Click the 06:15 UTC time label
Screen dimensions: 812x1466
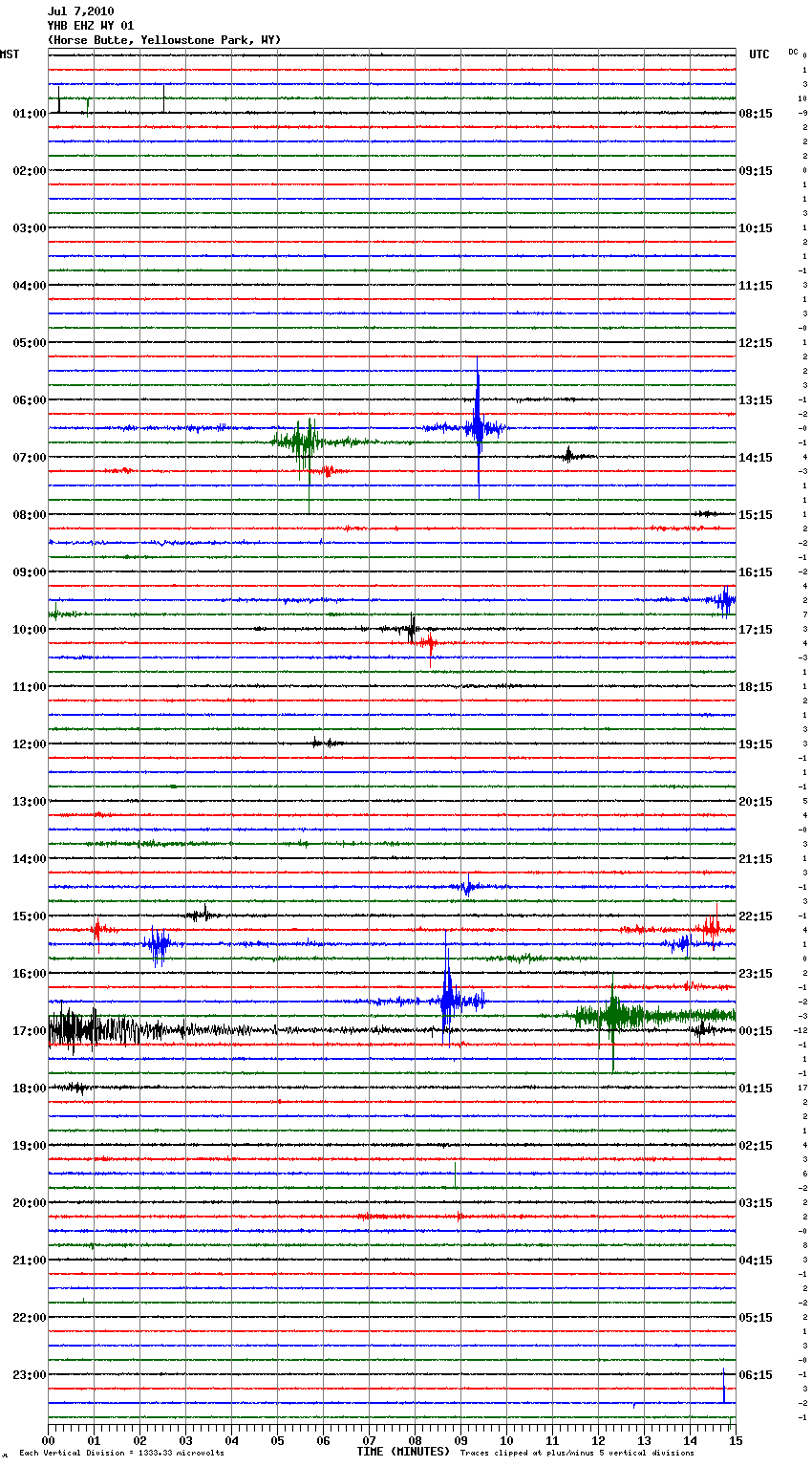[x=756, y=1375]
